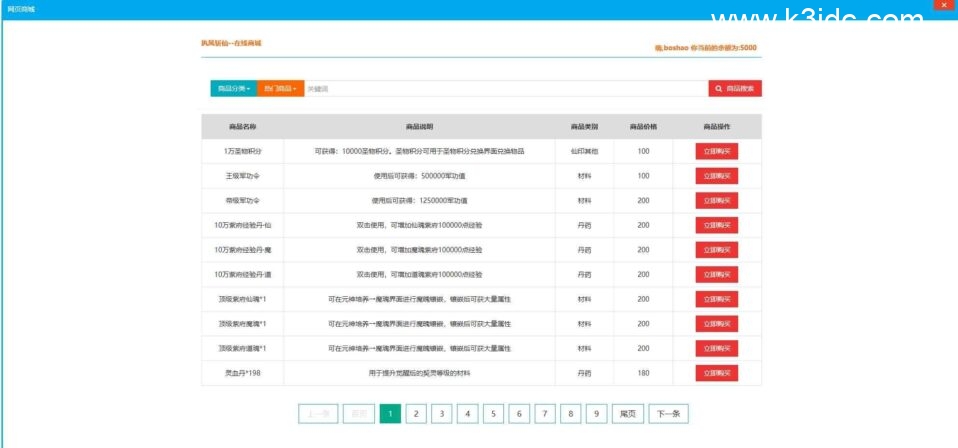Go to page 9 in pagination

coord(596,414)
